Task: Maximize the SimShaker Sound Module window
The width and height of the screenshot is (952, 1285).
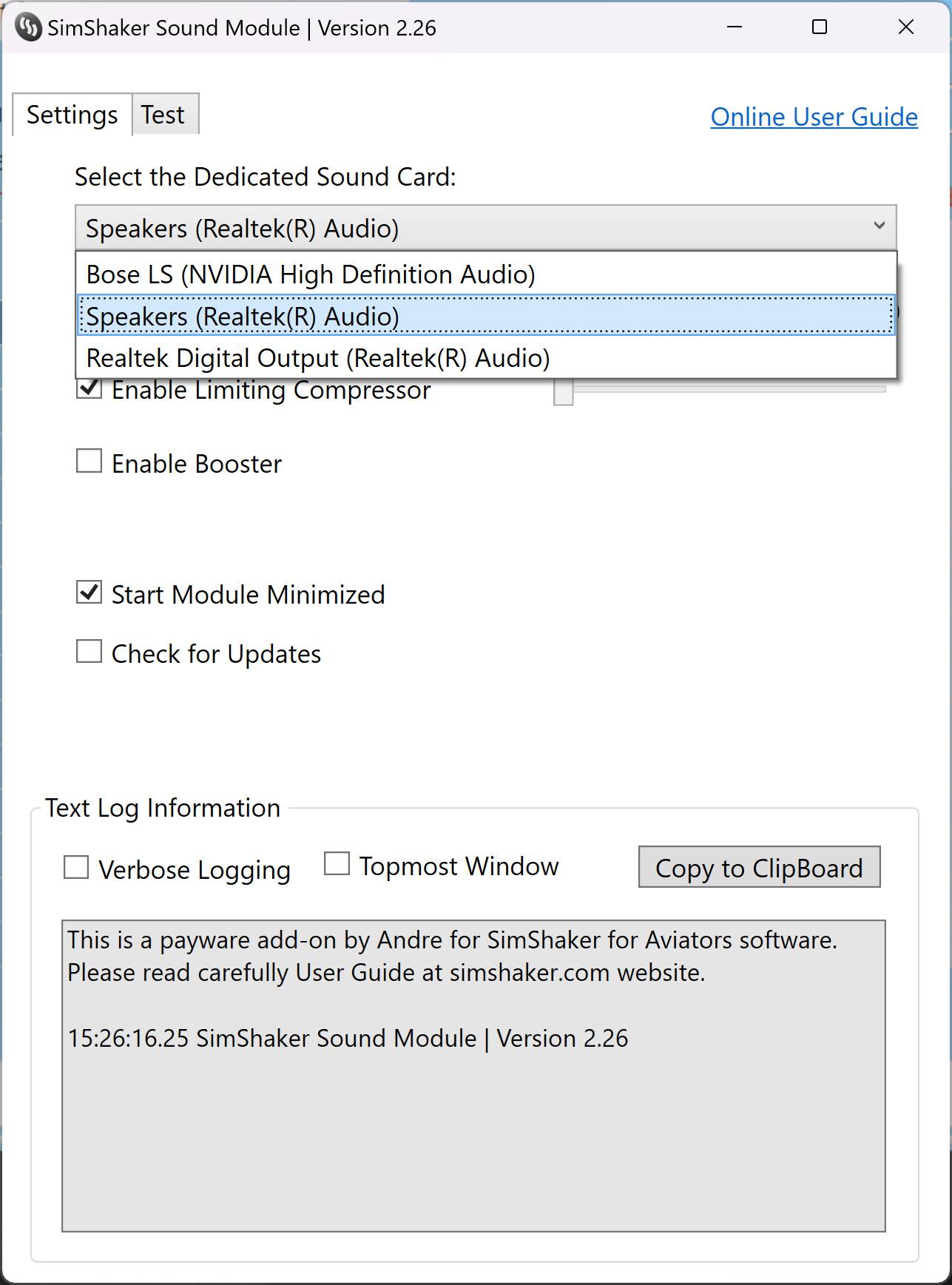Action: pyautogui.click(x=820, y=27)
